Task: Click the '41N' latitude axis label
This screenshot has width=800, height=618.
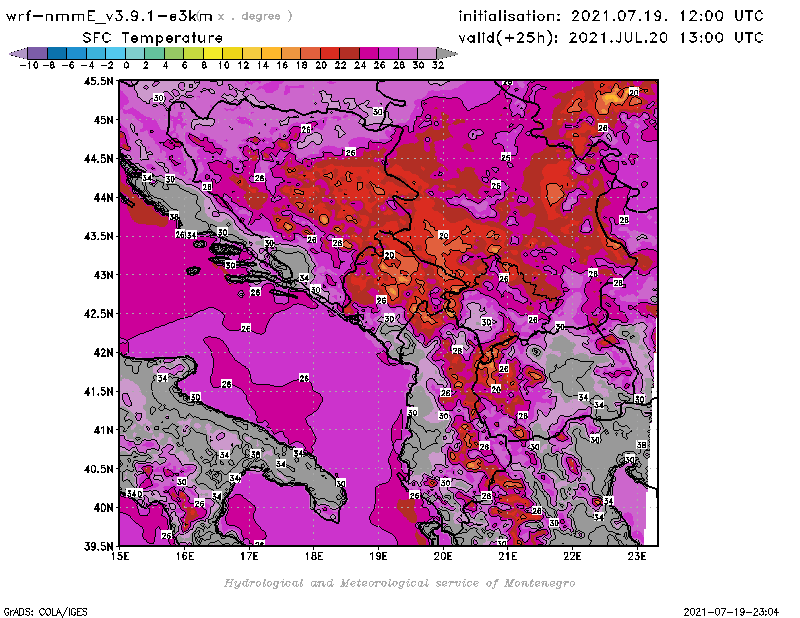Action: pos(103,430)
